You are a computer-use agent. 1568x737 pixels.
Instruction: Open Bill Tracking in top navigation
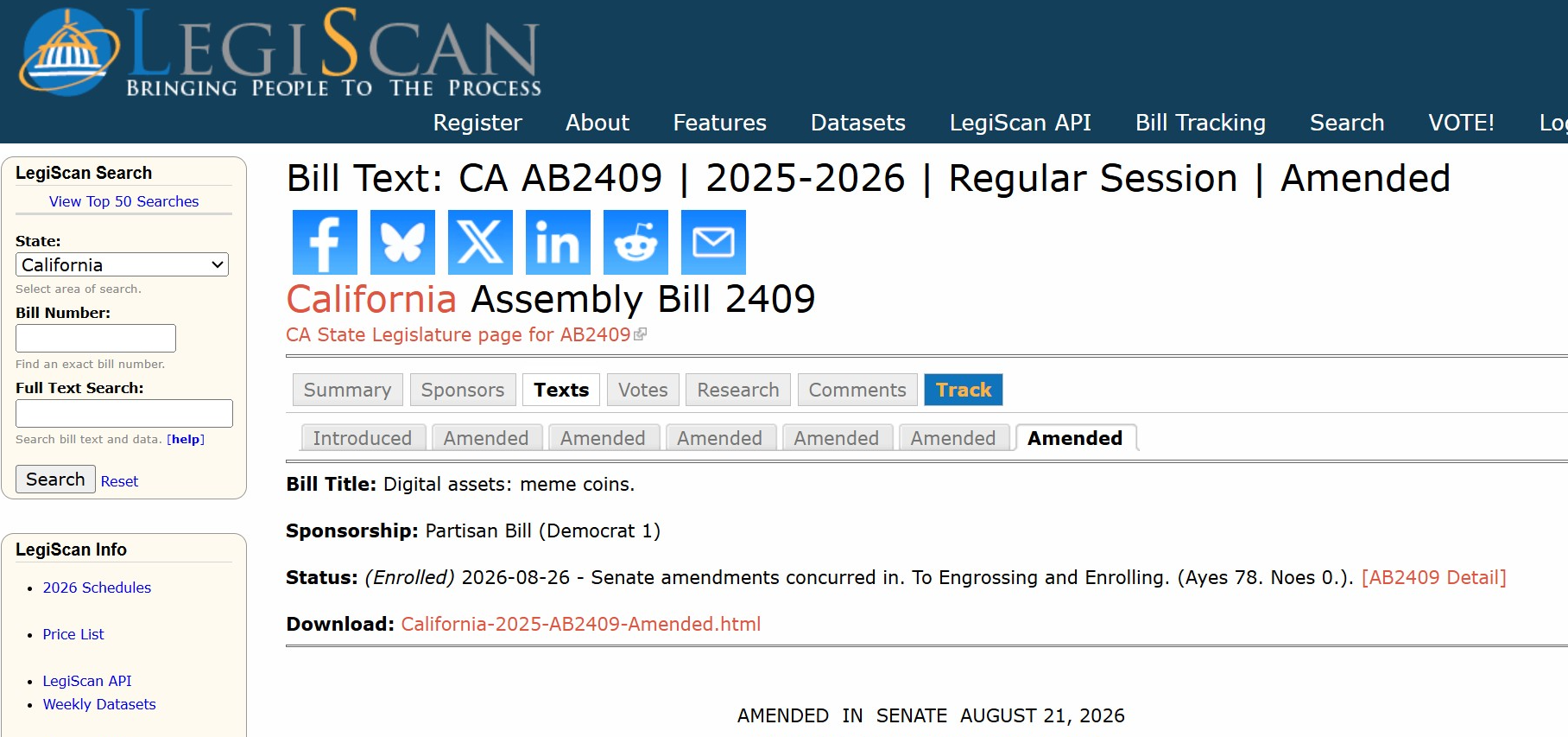pyautogui.click(x=1200, y=123)
